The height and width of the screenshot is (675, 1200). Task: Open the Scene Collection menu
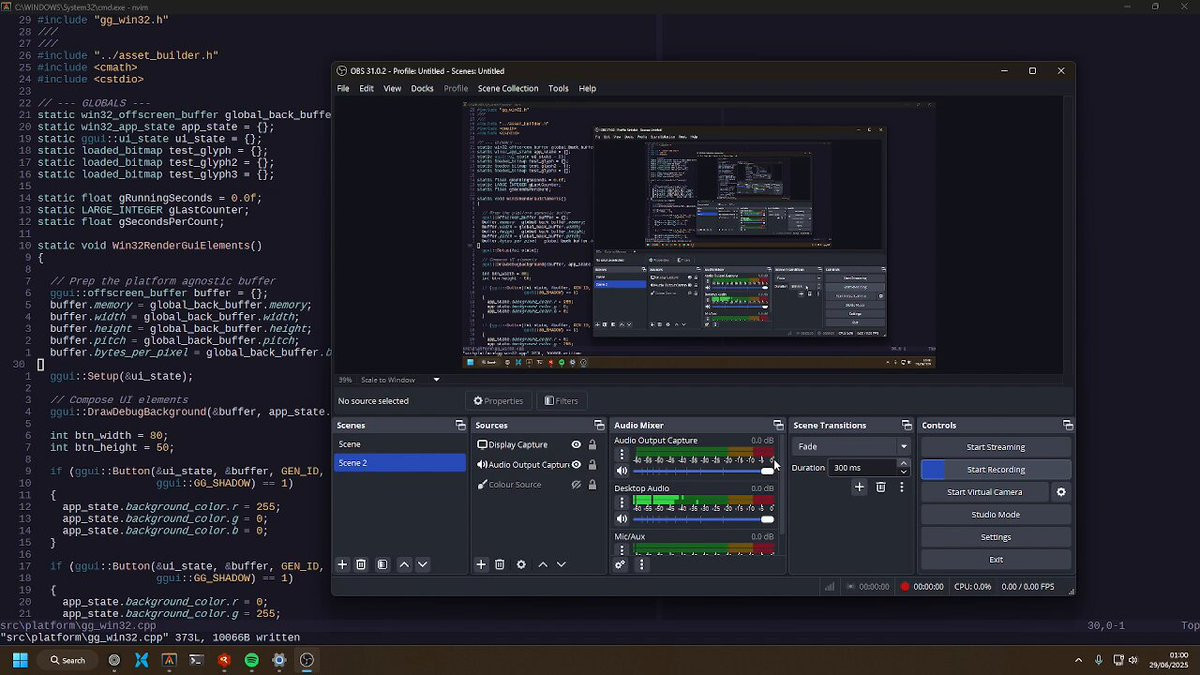pos(507,88)
